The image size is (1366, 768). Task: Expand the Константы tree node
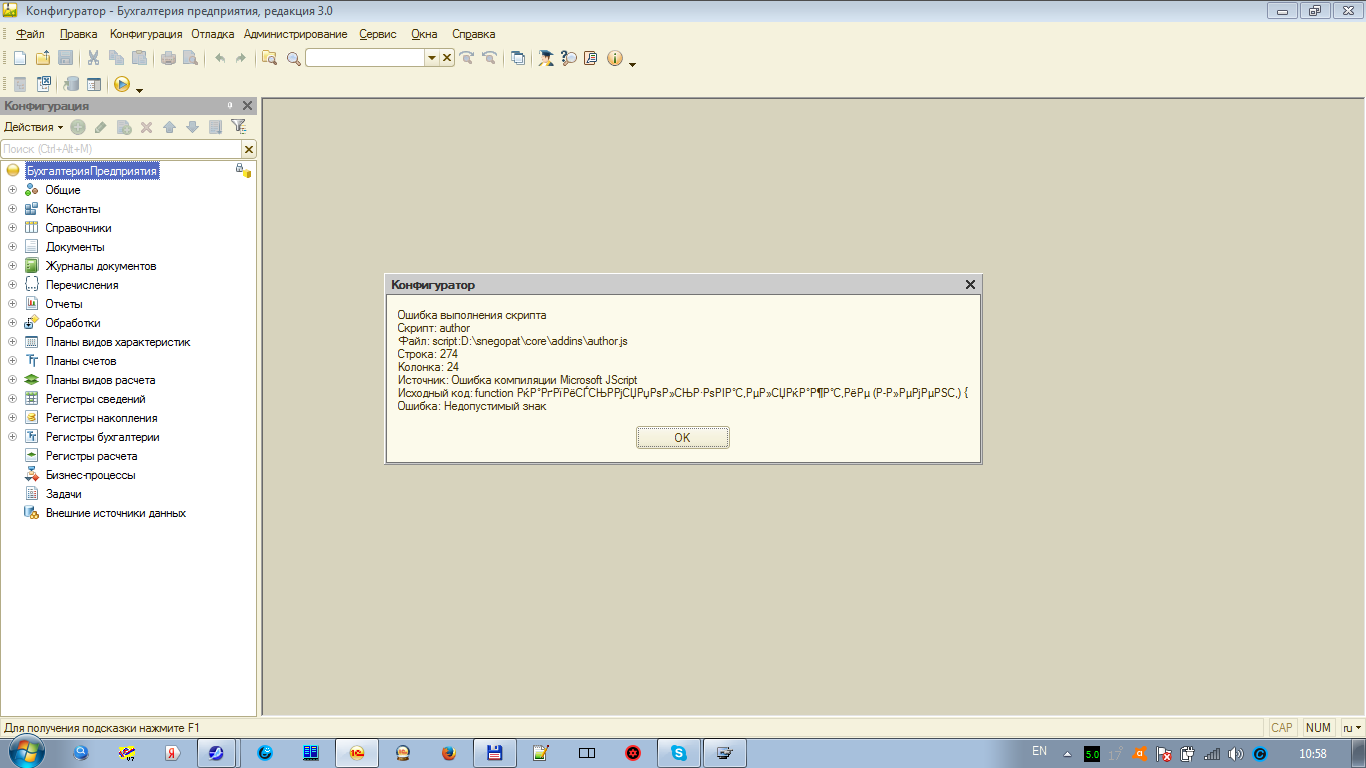pyautogui.click(x=12, y=209)
